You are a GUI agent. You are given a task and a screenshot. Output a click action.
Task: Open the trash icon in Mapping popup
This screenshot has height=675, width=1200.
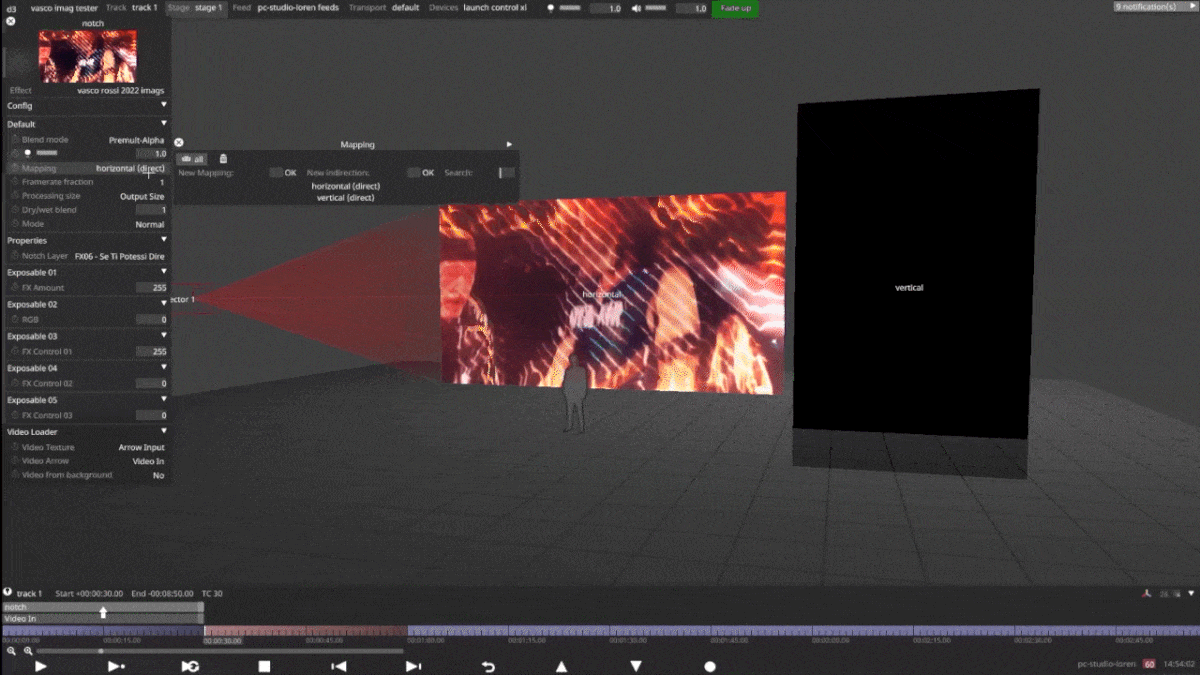pos(223,159)
